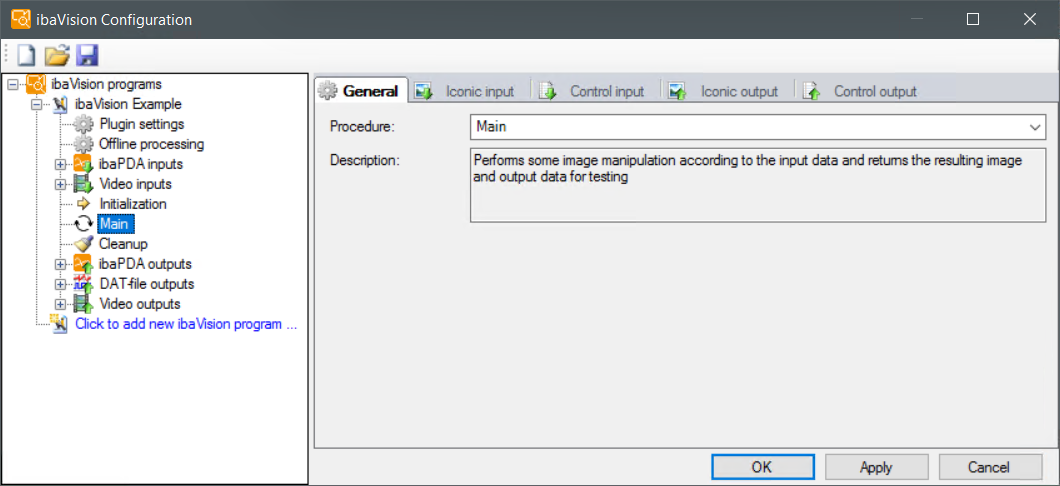Open the Procedure dropdown list
Viewport: 1060px width, 486px height.
tap(1034, 126)
